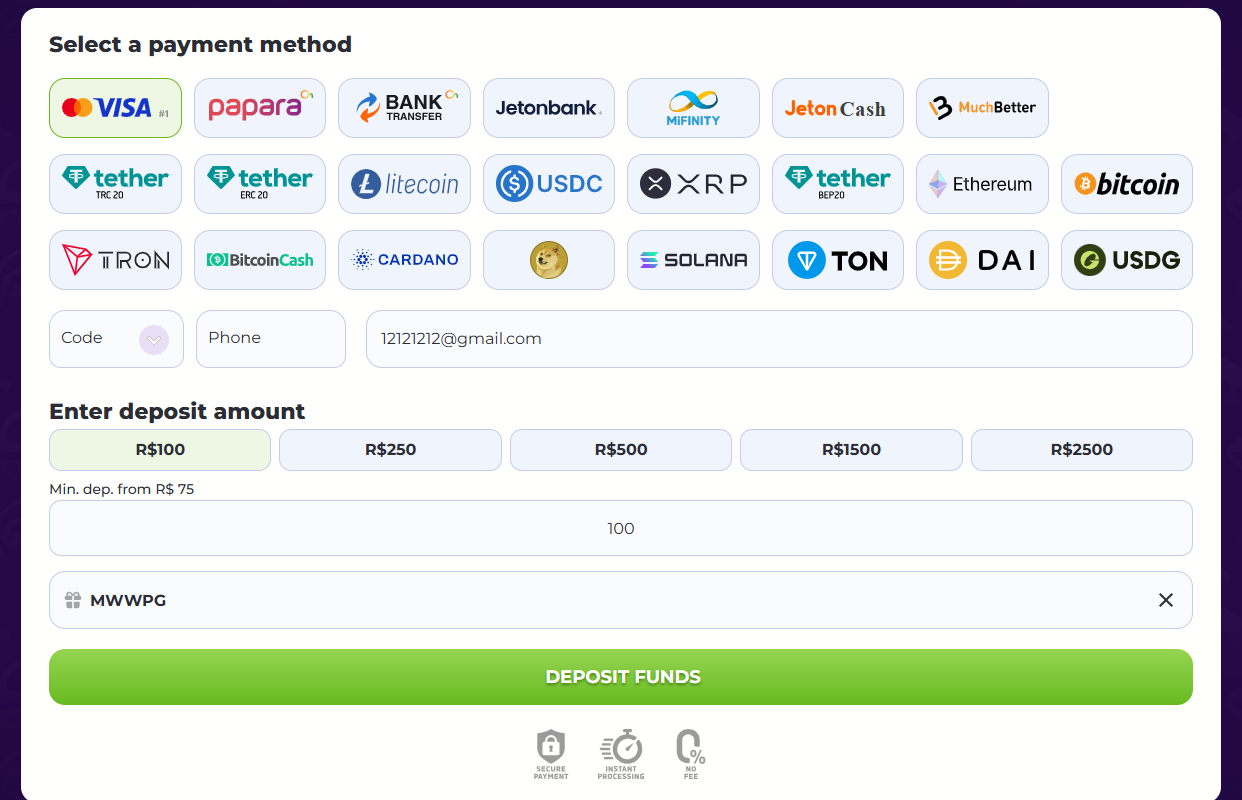
Task: Choose Ethereum as payment method
Action: [x=982, y=184]
